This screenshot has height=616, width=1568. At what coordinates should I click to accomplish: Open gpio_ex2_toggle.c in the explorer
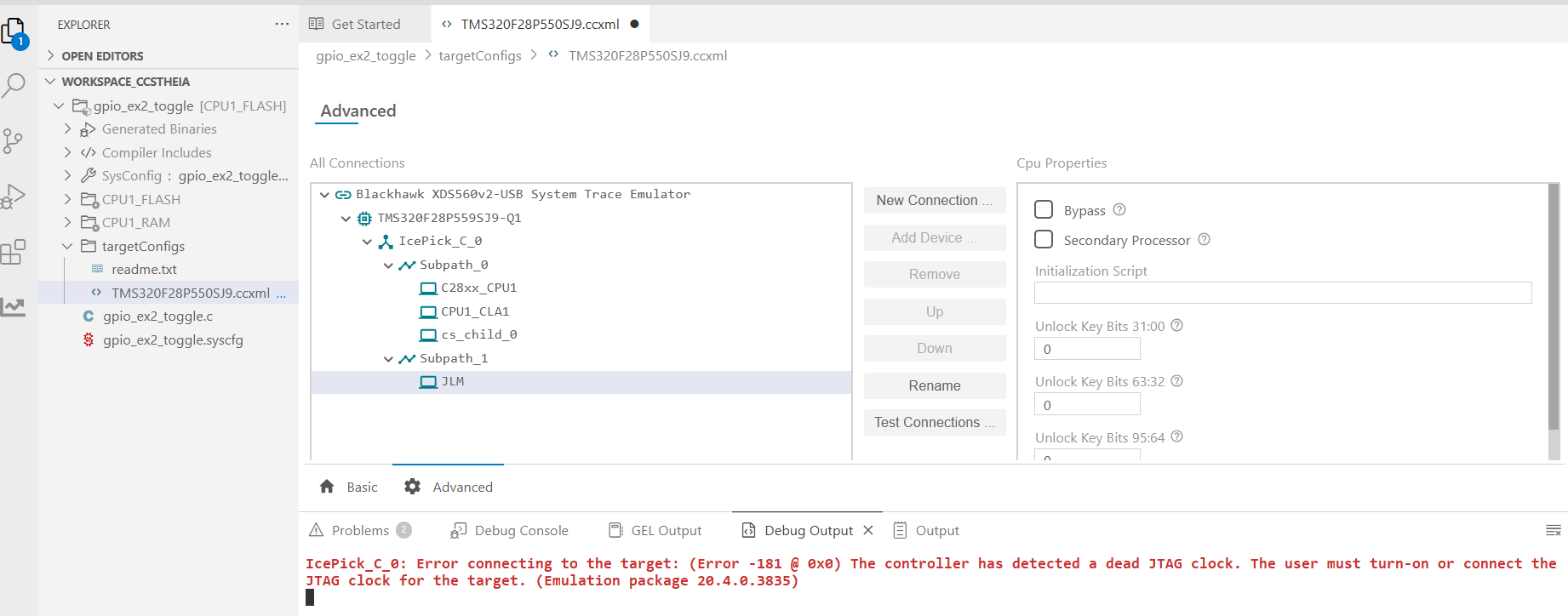point(157,316)
